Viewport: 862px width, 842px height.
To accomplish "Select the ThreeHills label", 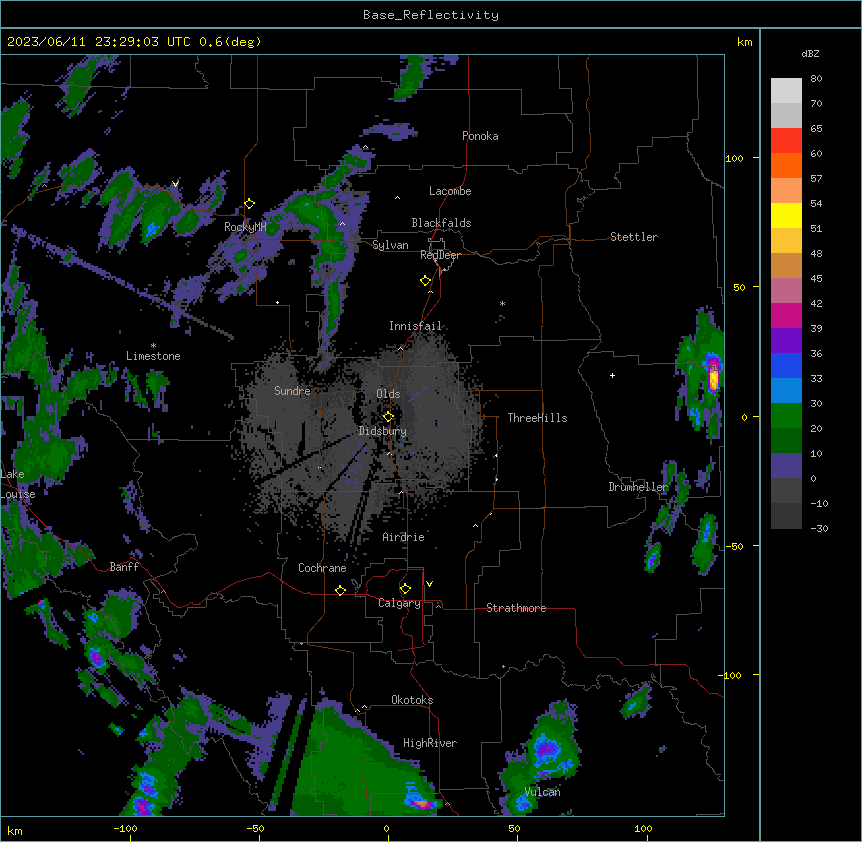I will (x=537, y=418).
